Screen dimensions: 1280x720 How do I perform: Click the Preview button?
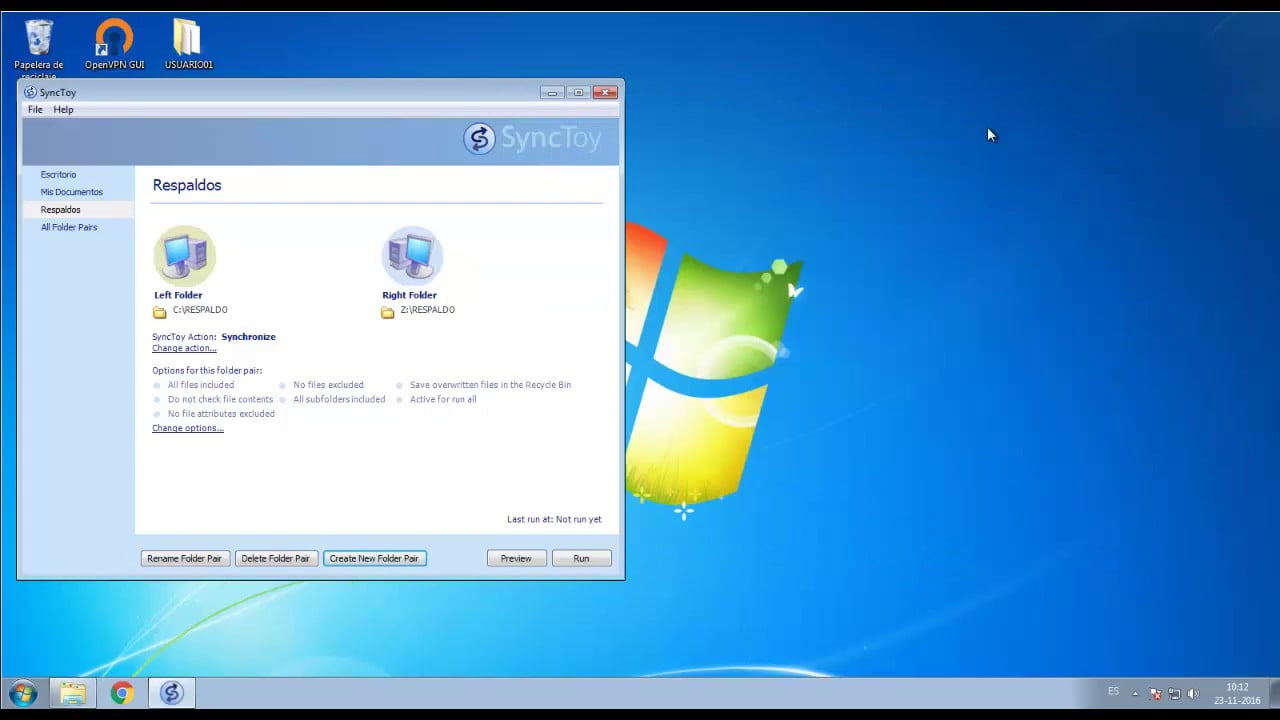click(516, 558)
